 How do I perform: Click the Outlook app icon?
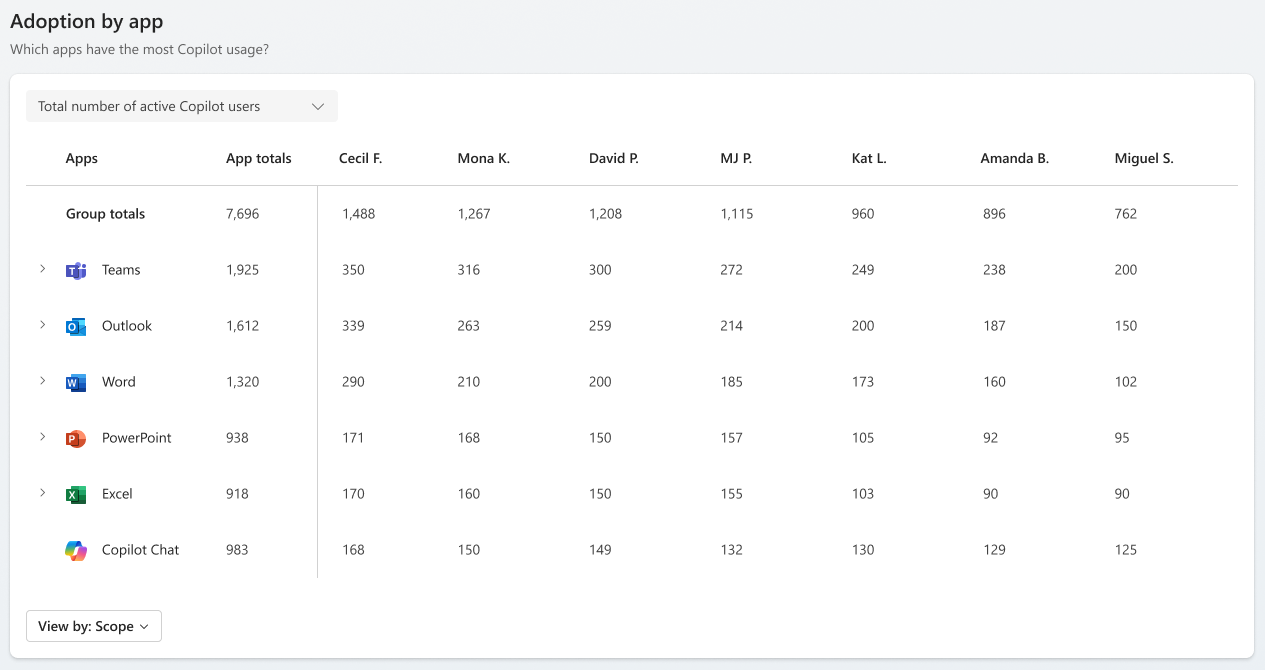76,326
